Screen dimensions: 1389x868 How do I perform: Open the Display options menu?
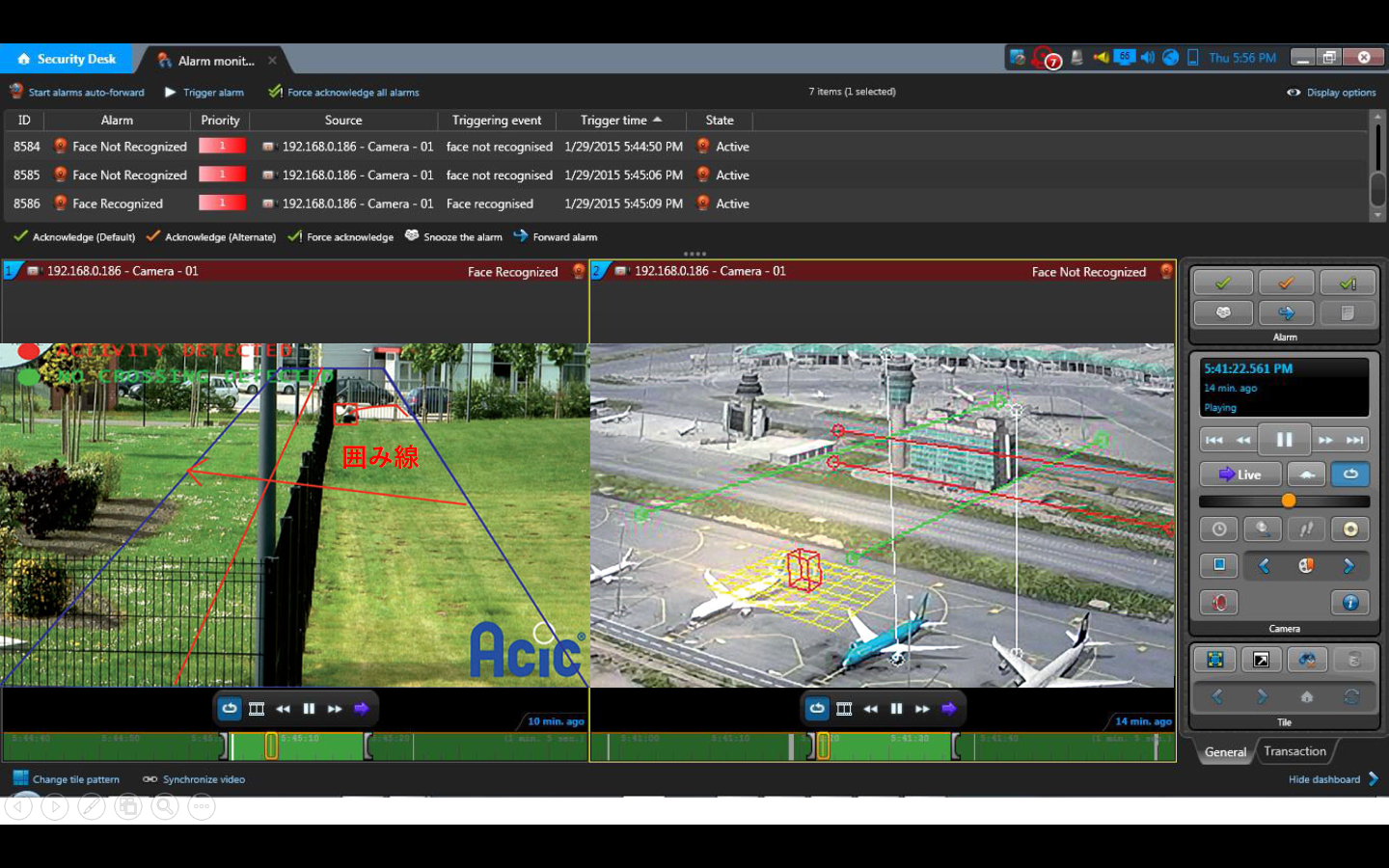(x=1331, y=93)
